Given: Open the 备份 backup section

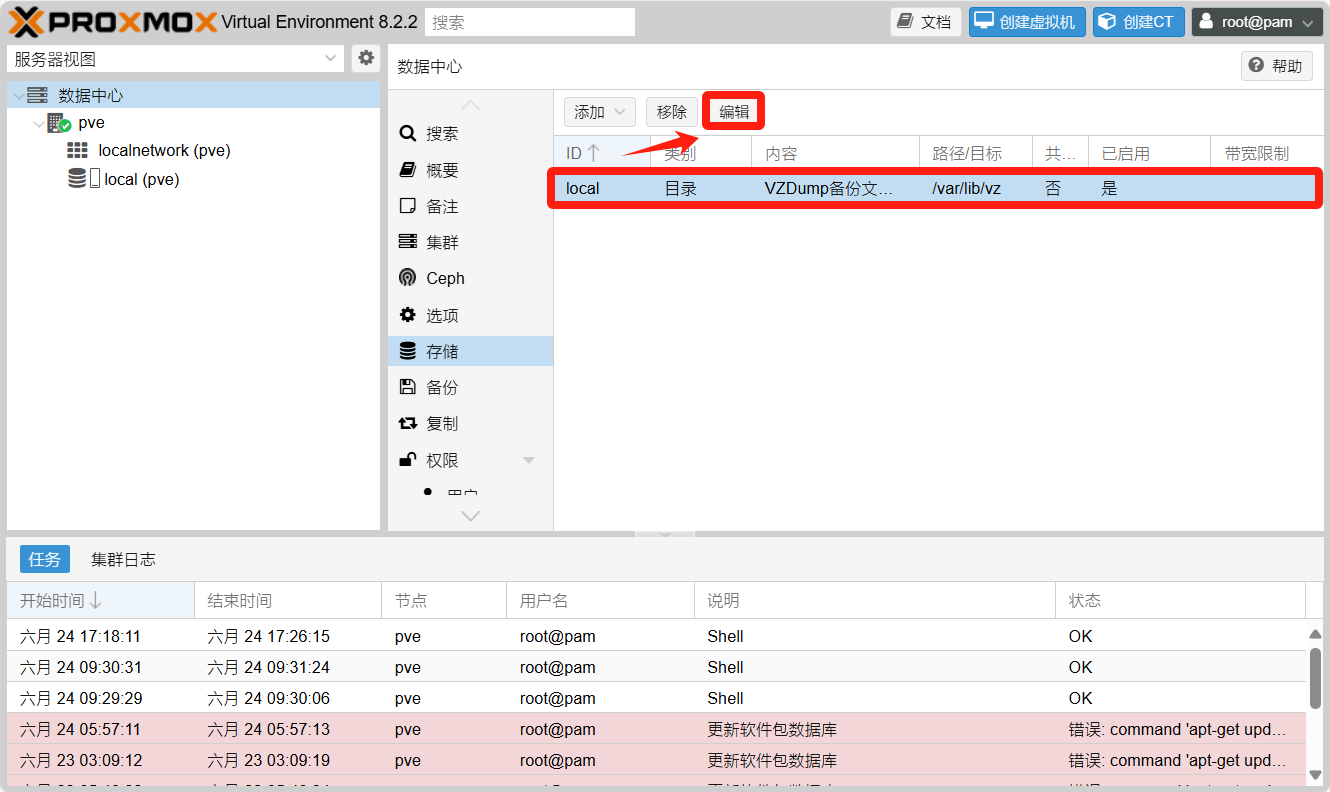Looking at the screenshot, I should pos(441,387).
